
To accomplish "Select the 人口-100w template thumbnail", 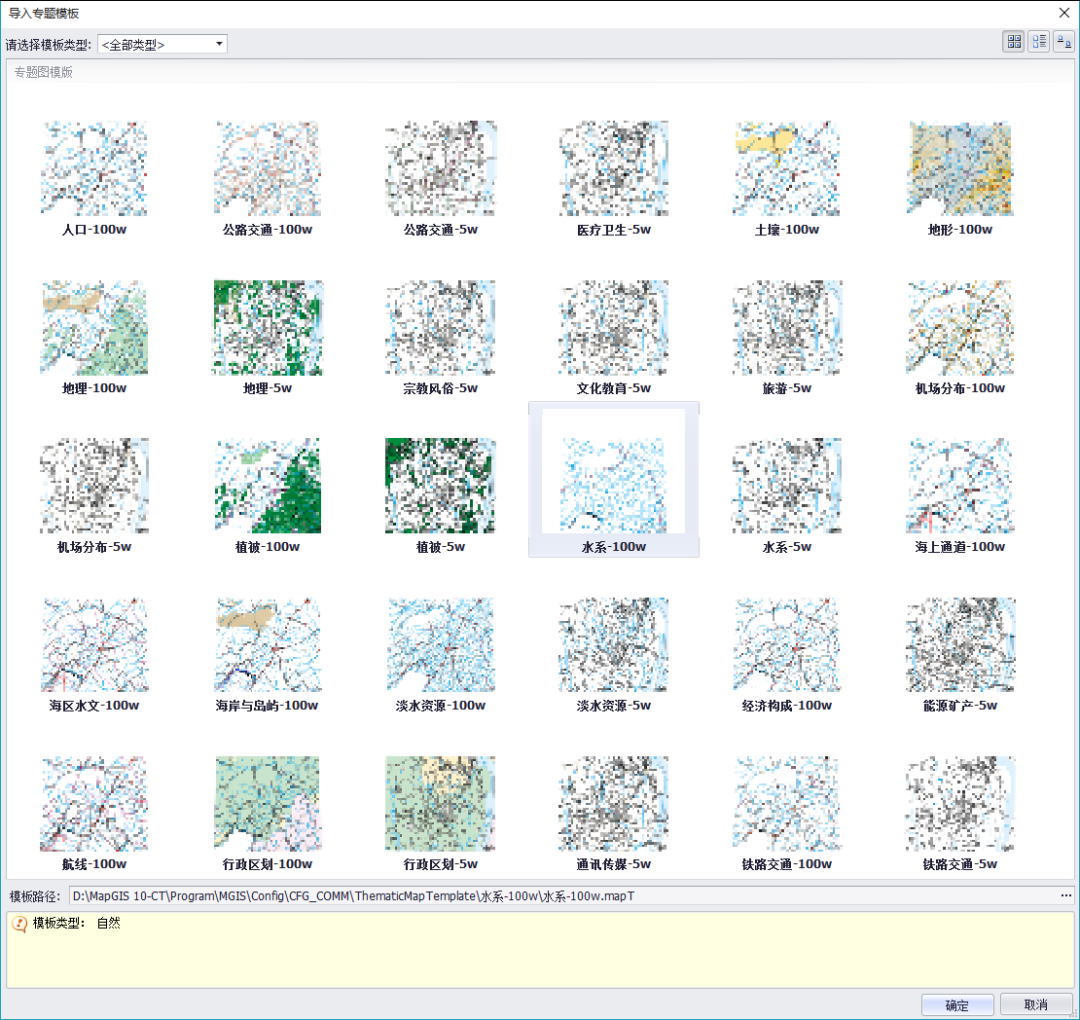I will click(94, 170).
